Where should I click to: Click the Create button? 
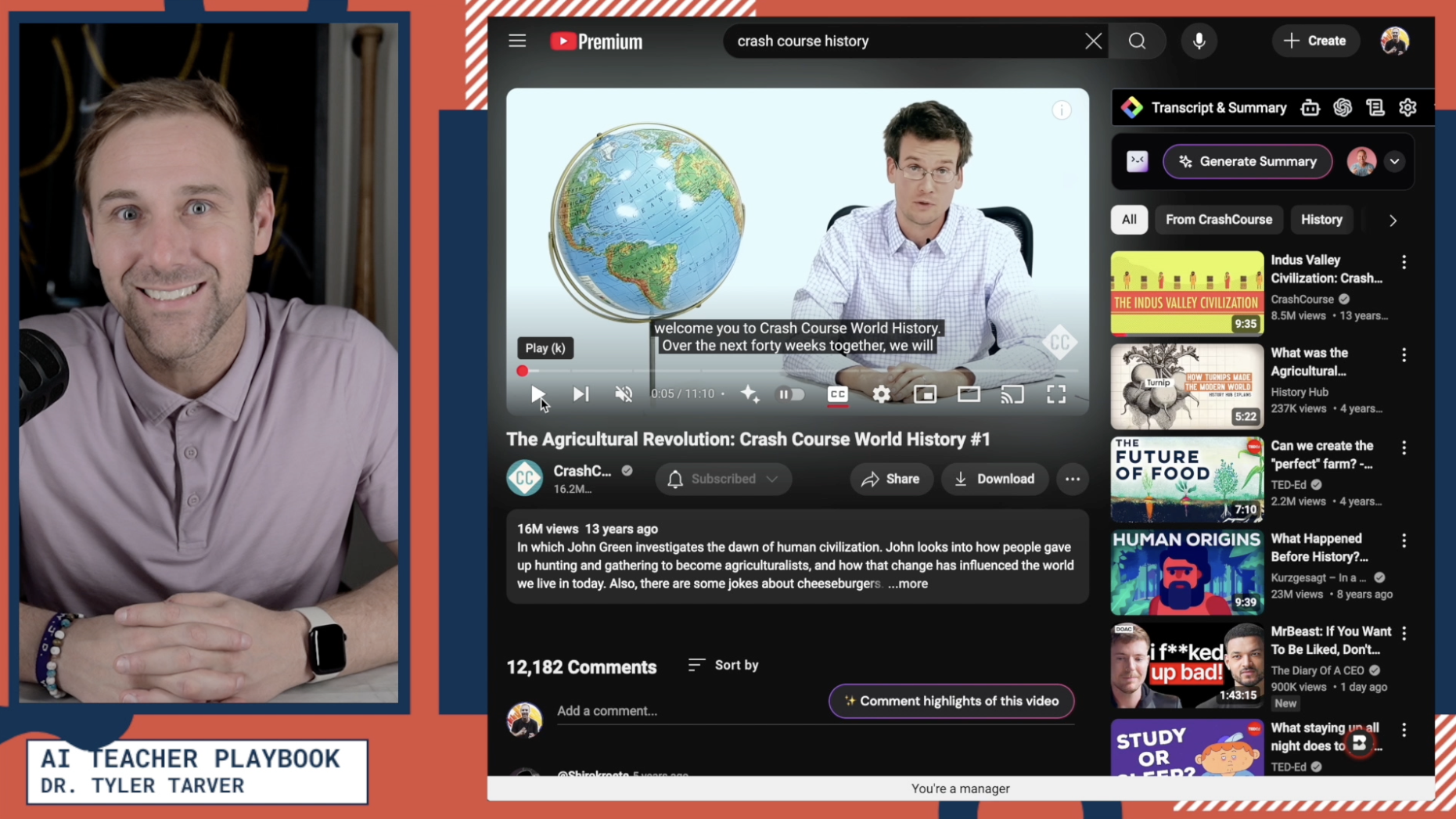point(1315,41)
